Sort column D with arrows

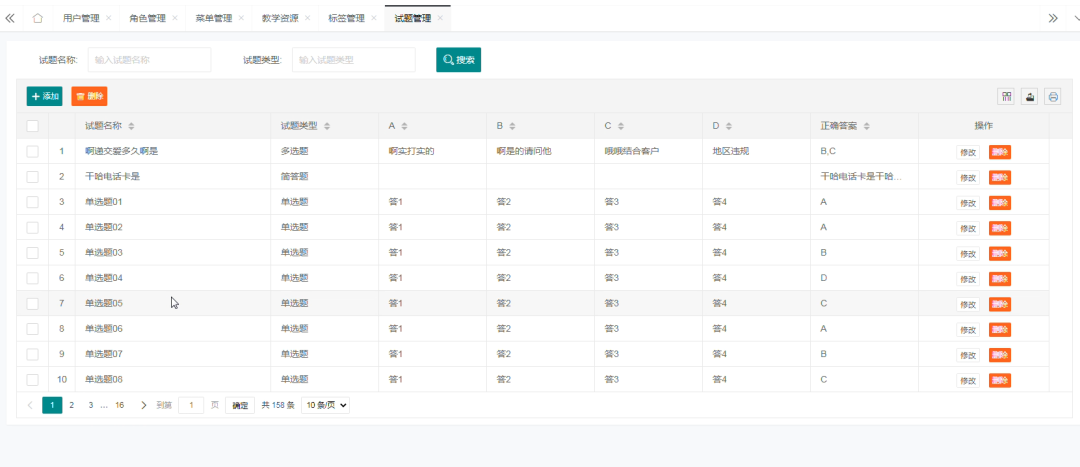[x=729, y=126]
